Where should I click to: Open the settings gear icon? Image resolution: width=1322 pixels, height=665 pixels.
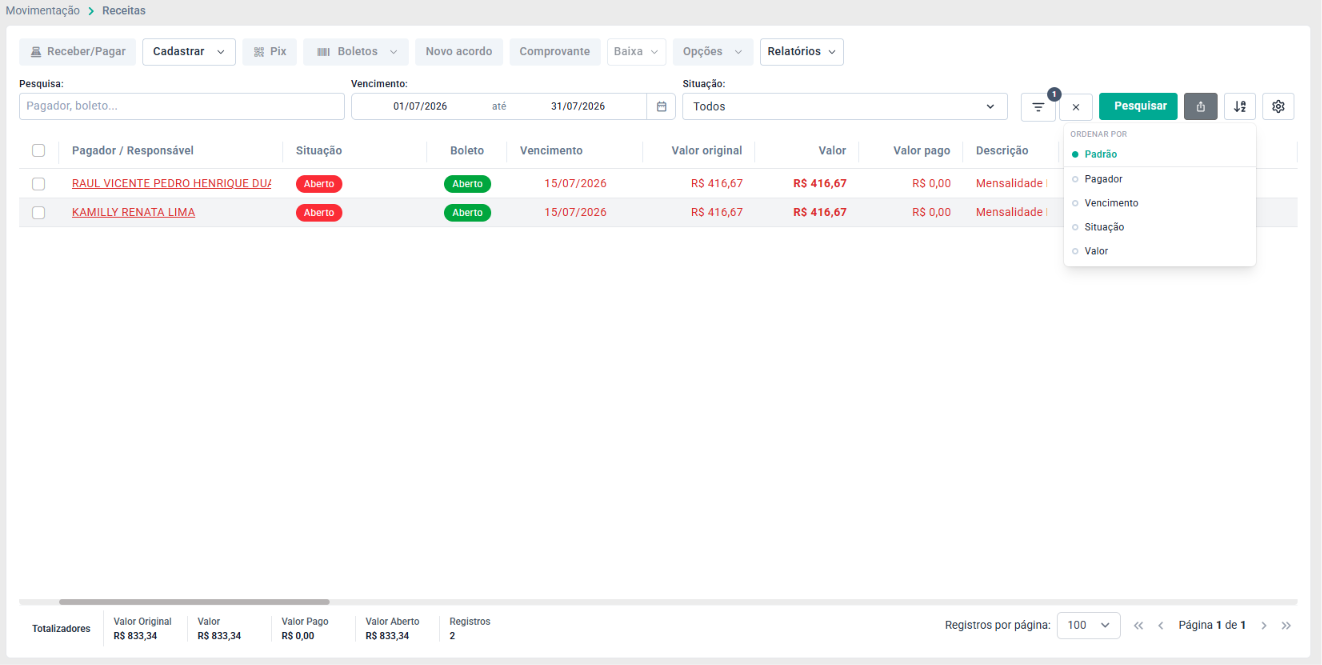point(1278,106)
